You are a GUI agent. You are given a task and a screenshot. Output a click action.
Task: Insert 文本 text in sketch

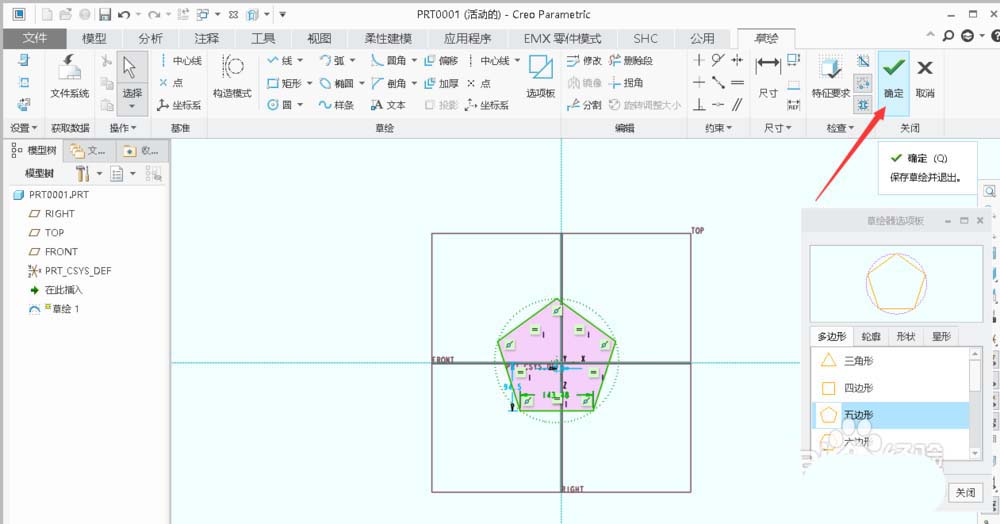pos(388,105)
